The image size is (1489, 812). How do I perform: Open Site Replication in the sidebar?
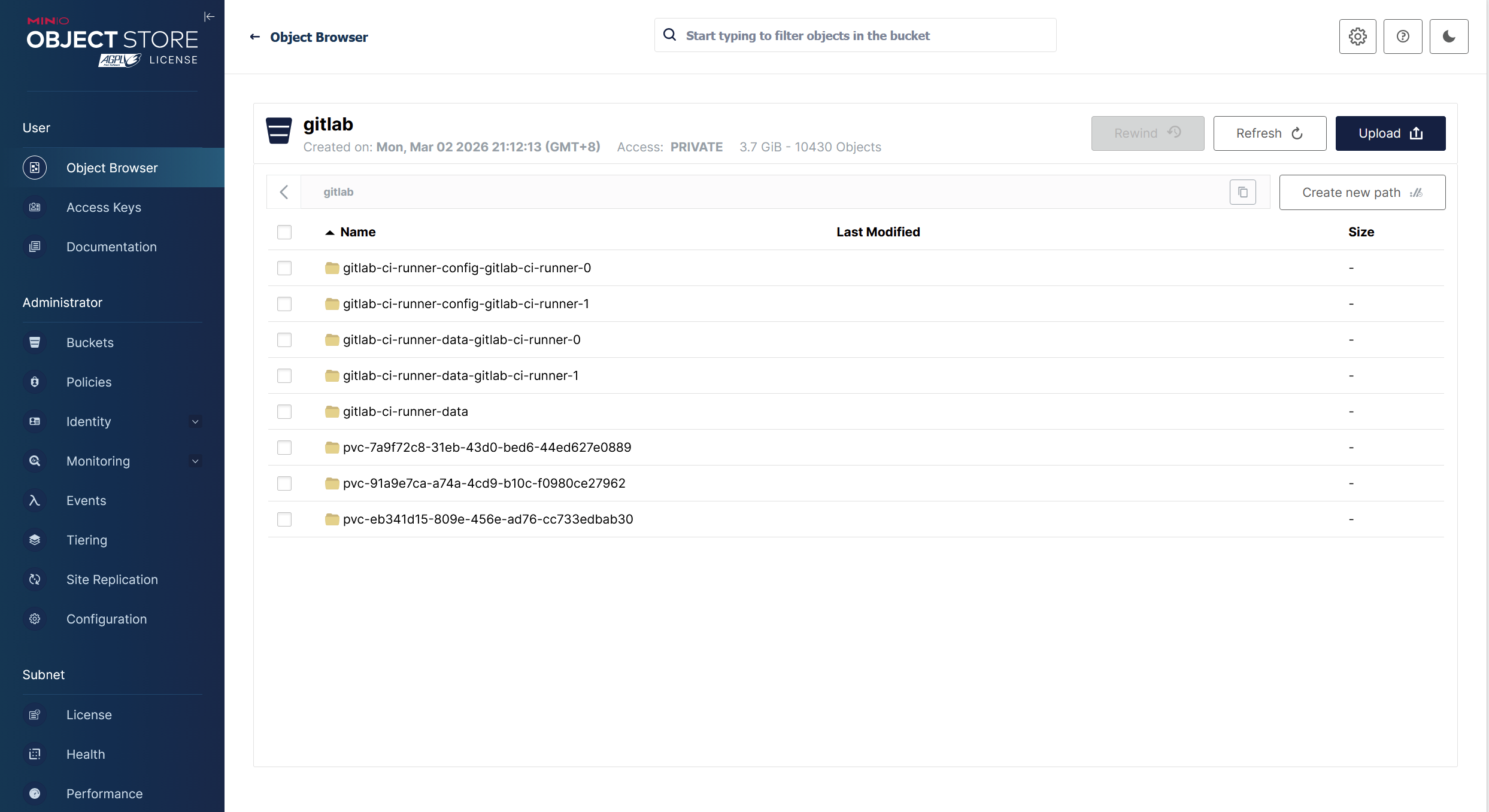coord(112,579)
